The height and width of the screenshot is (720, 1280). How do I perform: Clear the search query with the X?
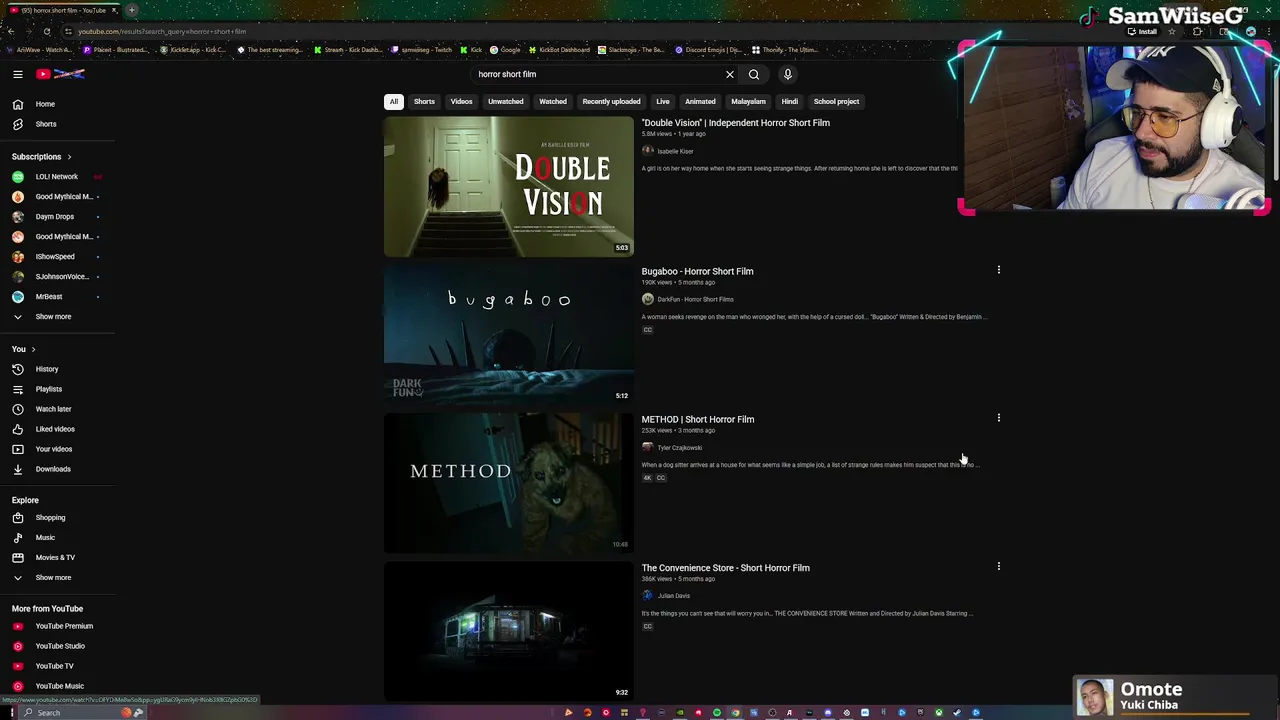pyautogui.click(x=730, y=74)
